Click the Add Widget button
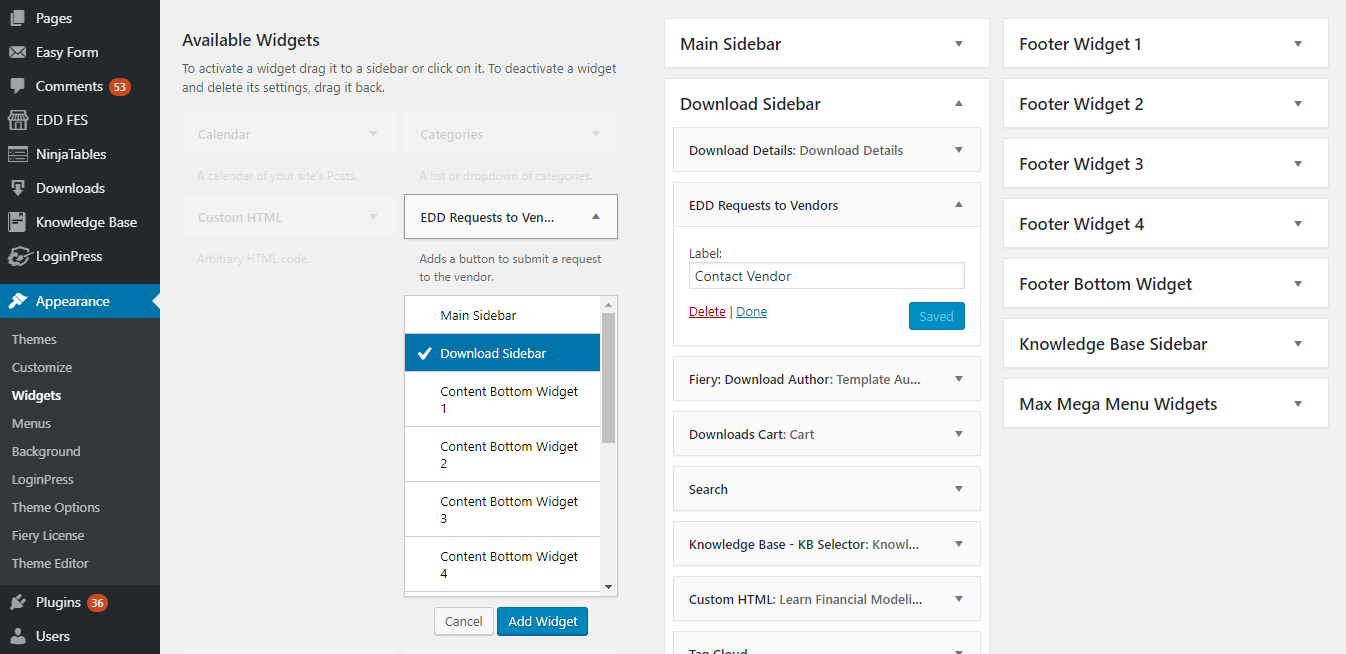 click(543, 621)
